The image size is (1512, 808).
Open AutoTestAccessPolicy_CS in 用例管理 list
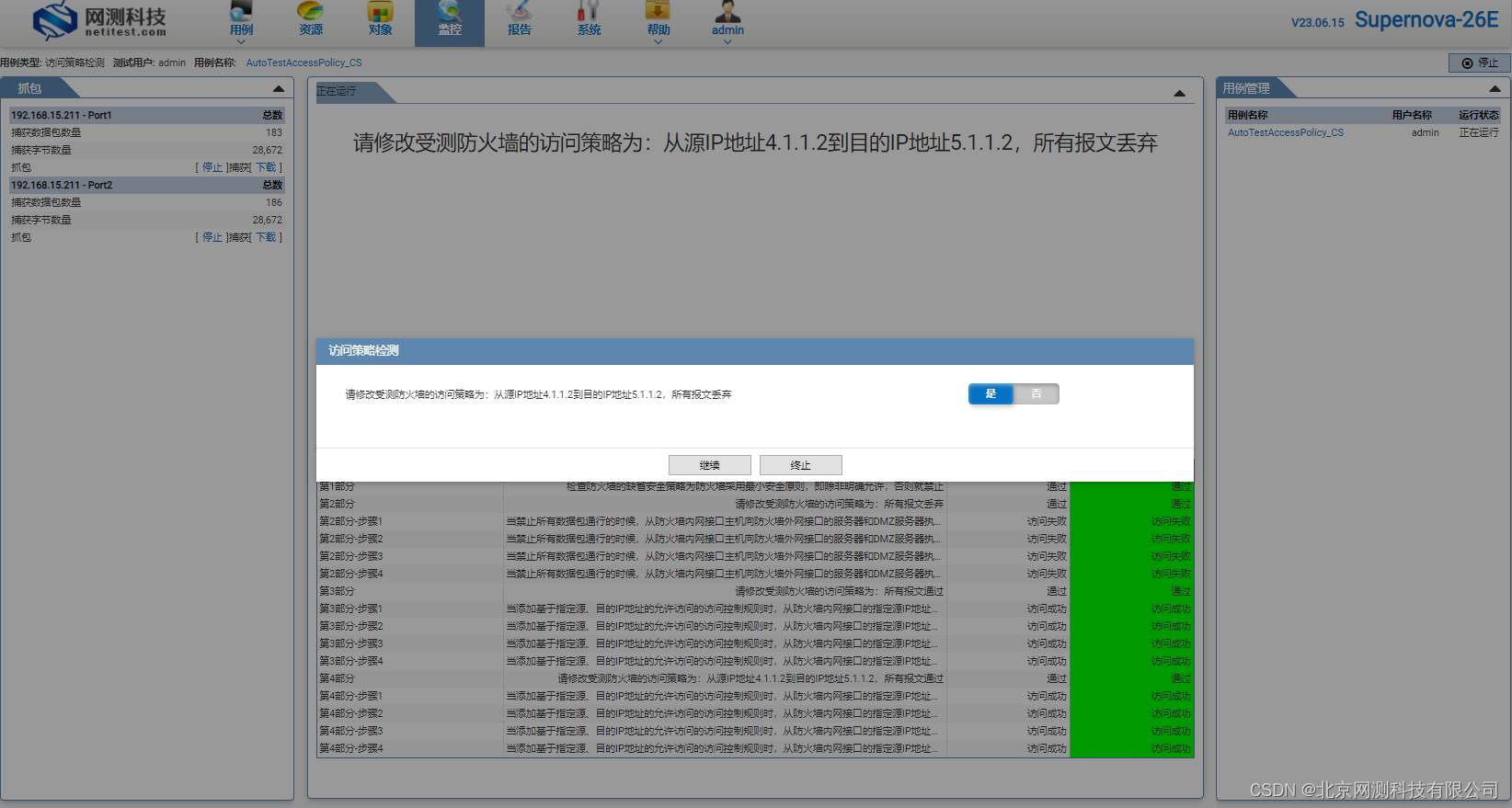[x=1285, y=132]
